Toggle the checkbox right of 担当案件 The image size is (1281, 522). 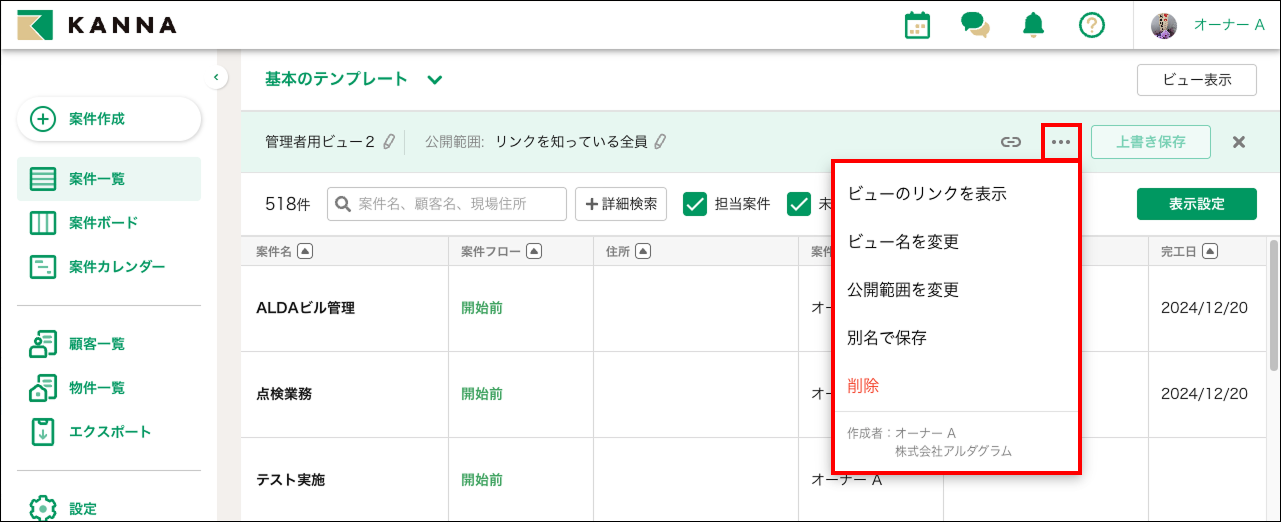point(798,204)
